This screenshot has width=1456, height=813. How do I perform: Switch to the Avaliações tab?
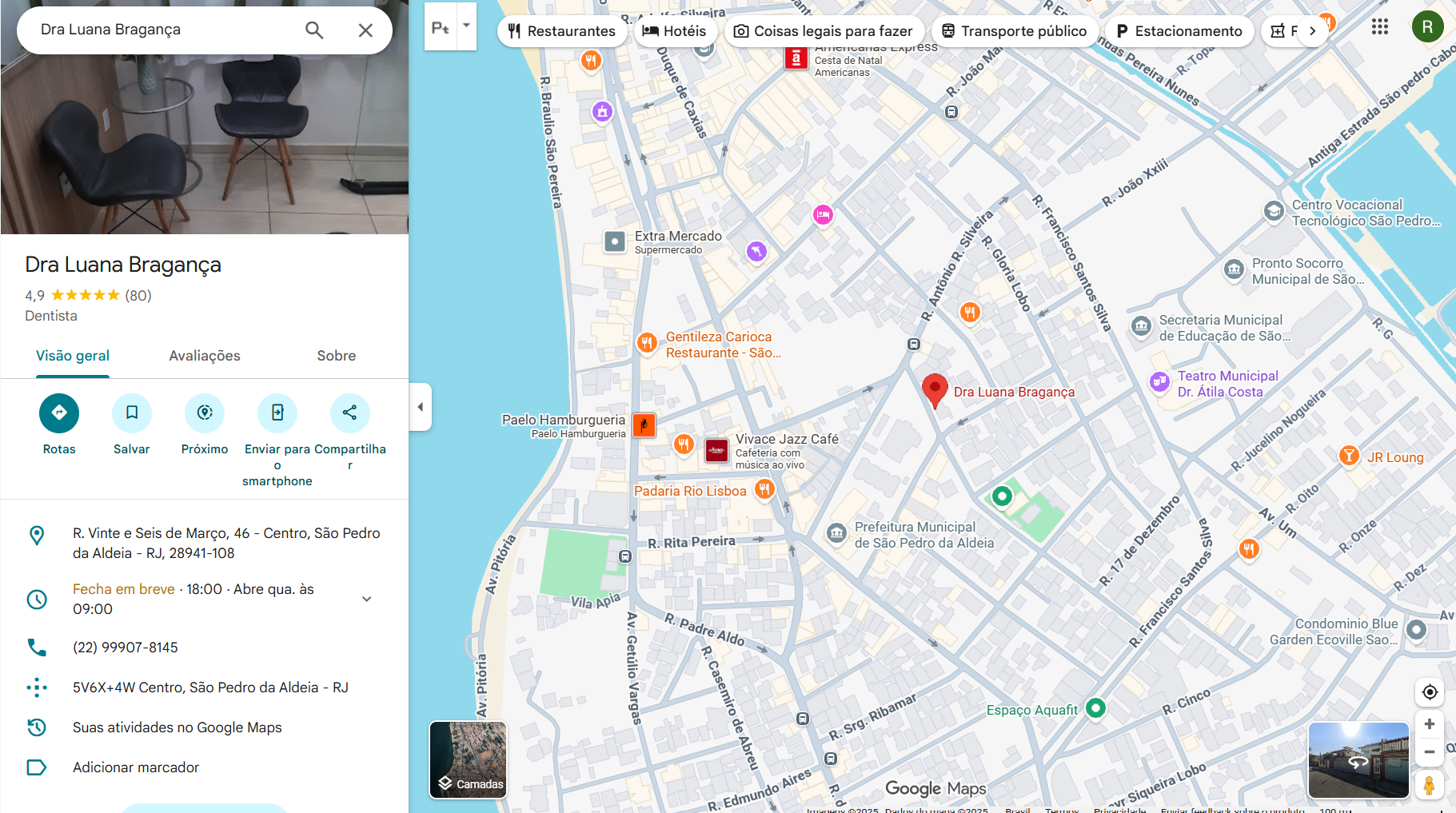point(204,356)
